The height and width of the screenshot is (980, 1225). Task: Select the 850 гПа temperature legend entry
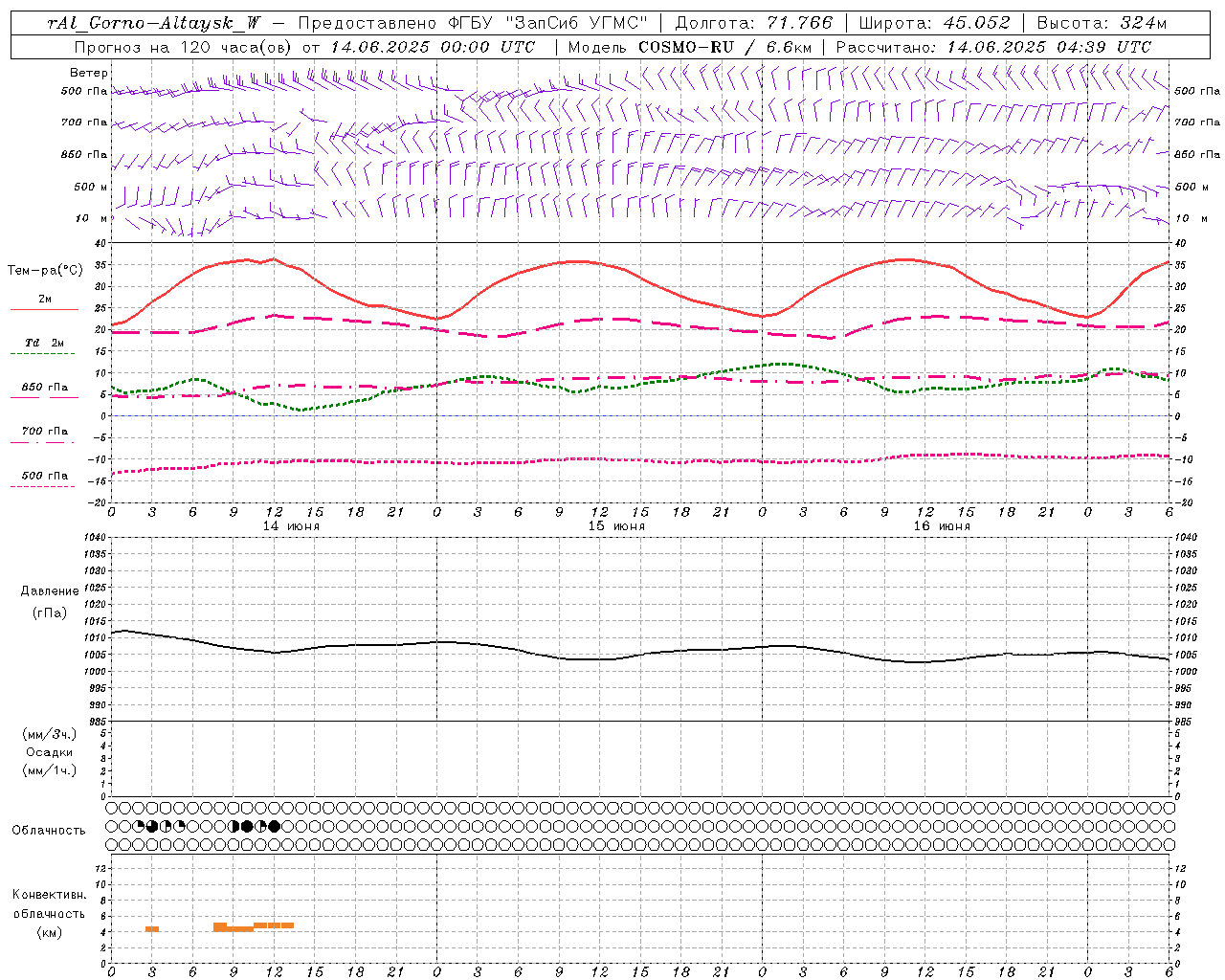[44, 389]
